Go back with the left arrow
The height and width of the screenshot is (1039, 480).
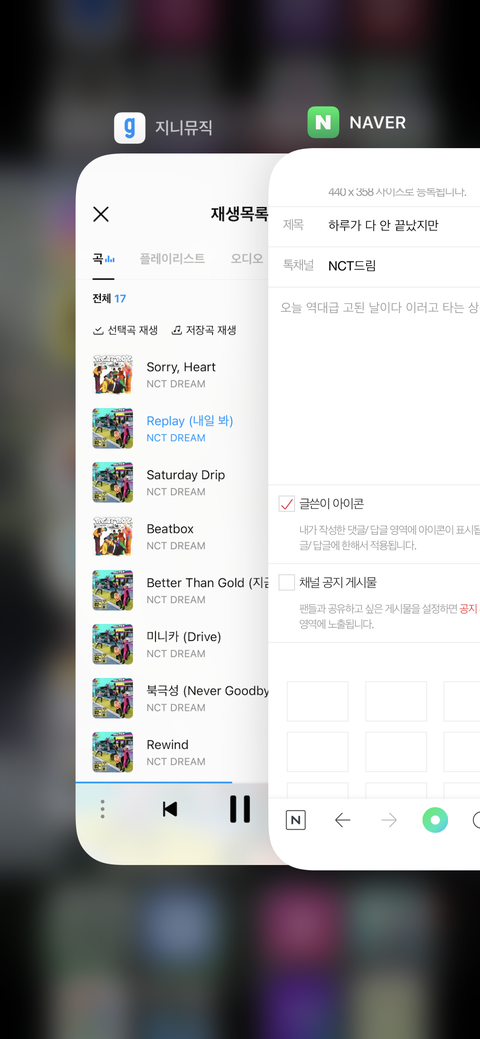tap(342, 820)
